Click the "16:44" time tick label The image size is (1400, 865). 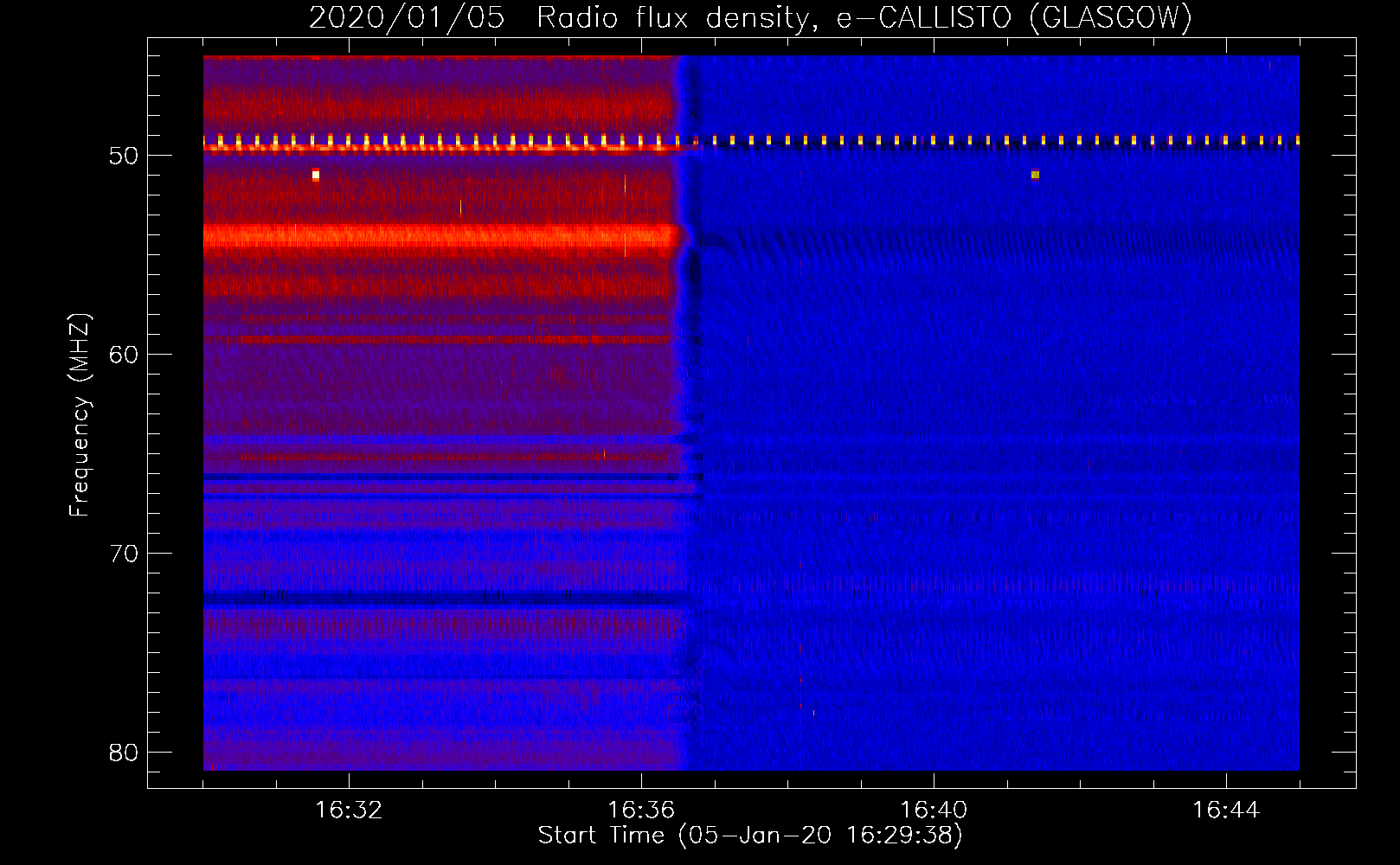(x=1226, y=811)
